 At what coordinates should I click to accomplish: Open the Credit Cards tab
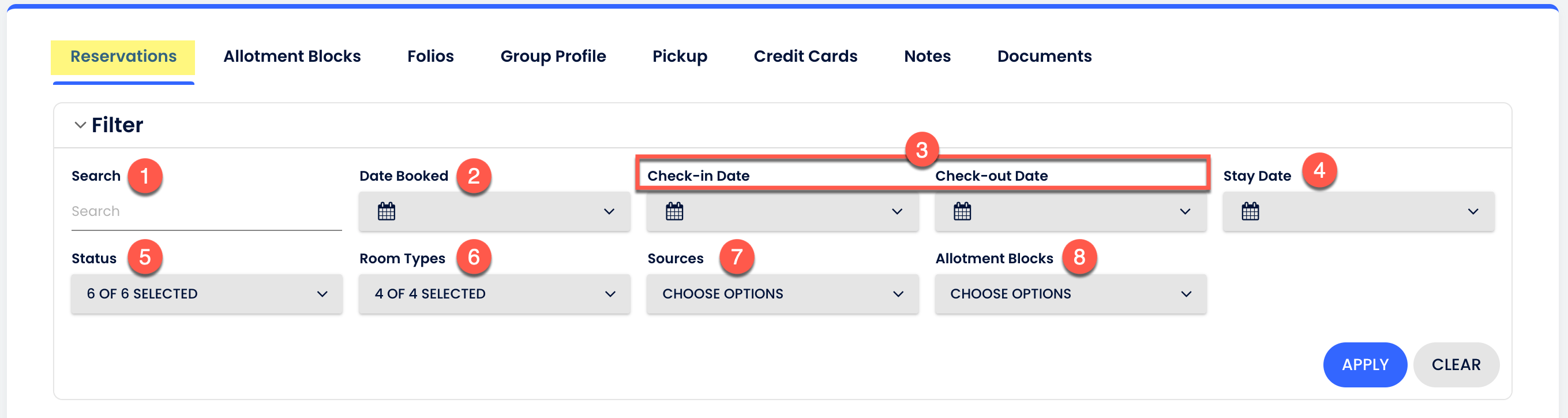pyautogui.click(x=805, y=56)
